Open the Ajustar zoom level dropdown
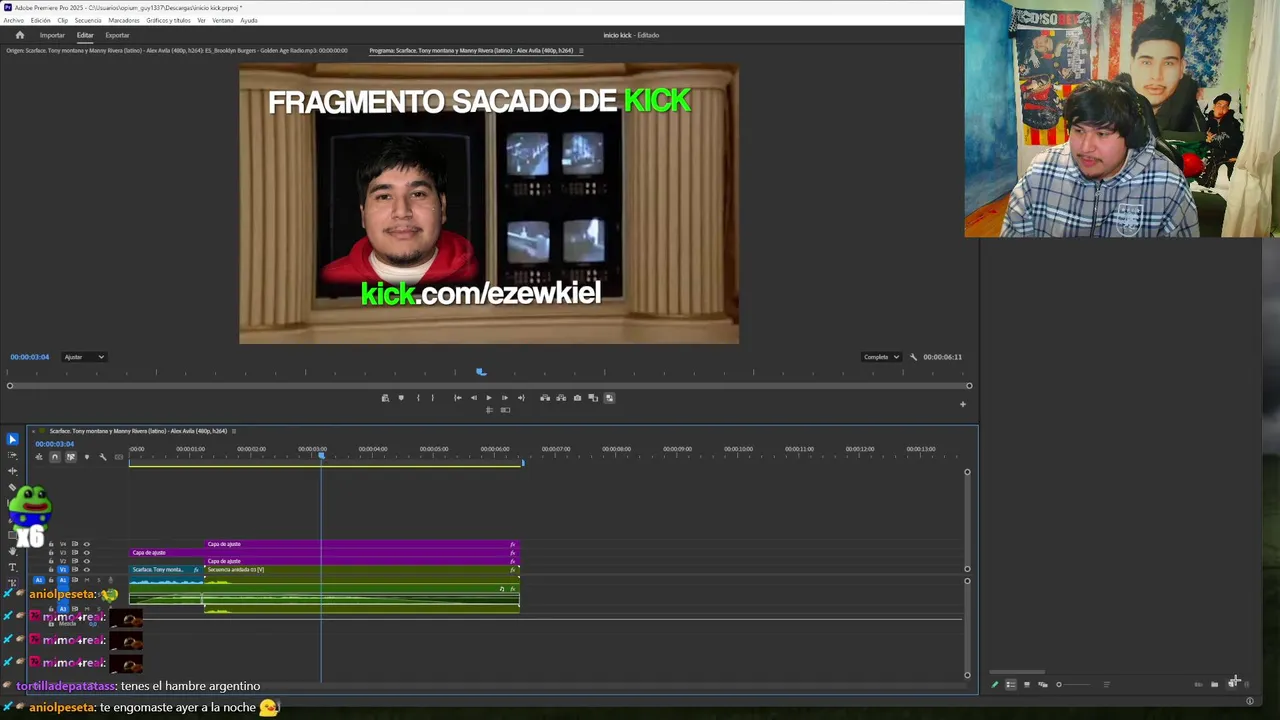Image resolution: width=1280 pixels, height=720 pixels. (x=84, y=357)
